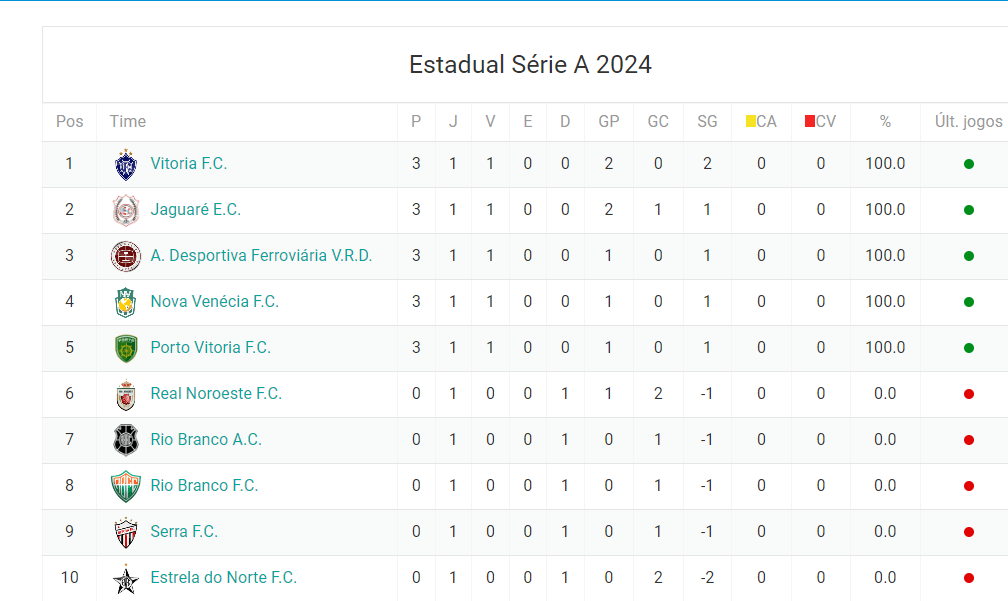Open the Serra F.C. team link

point(184,531)
